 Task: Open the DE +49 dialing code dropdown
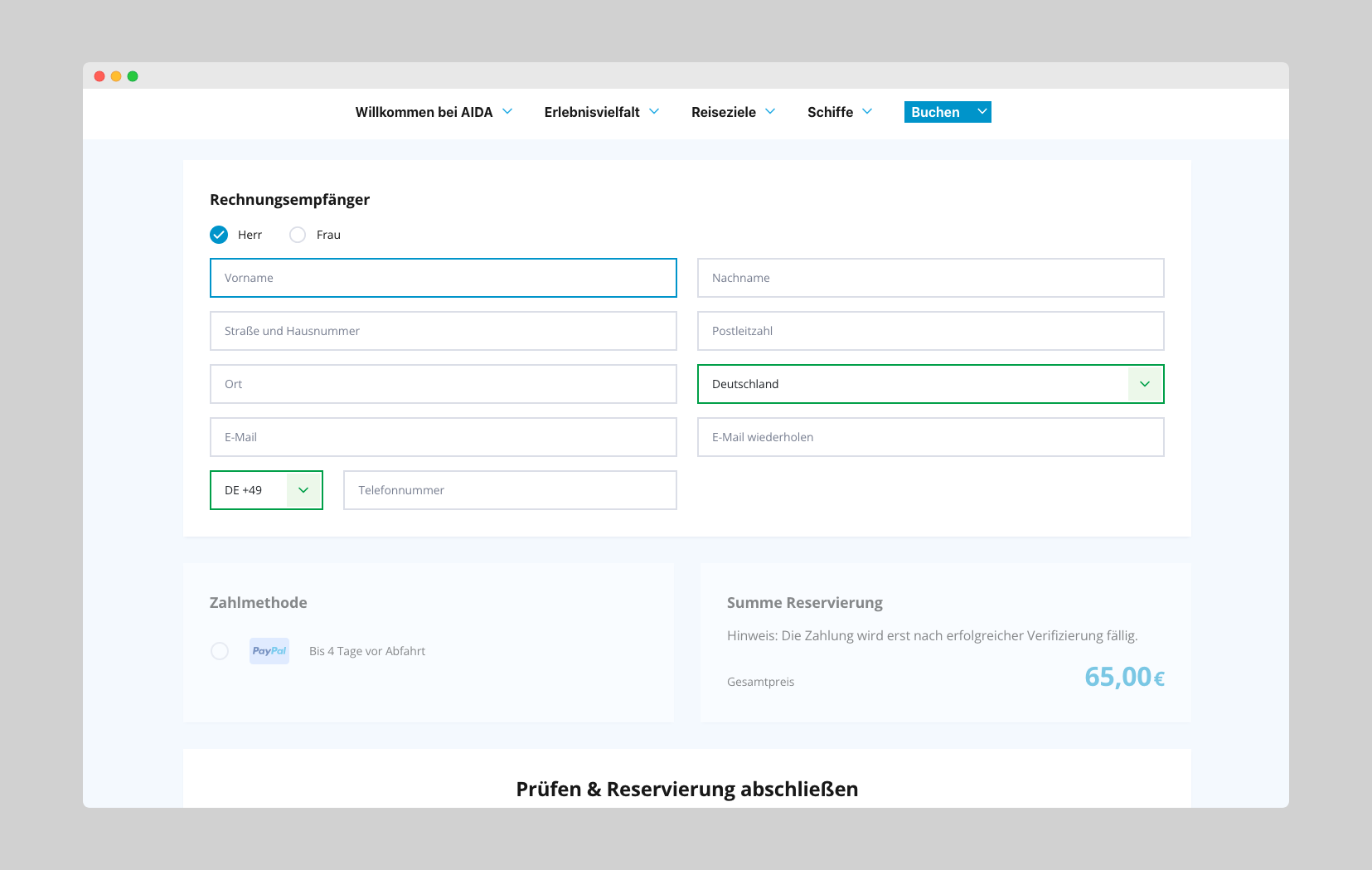point(266,490)
